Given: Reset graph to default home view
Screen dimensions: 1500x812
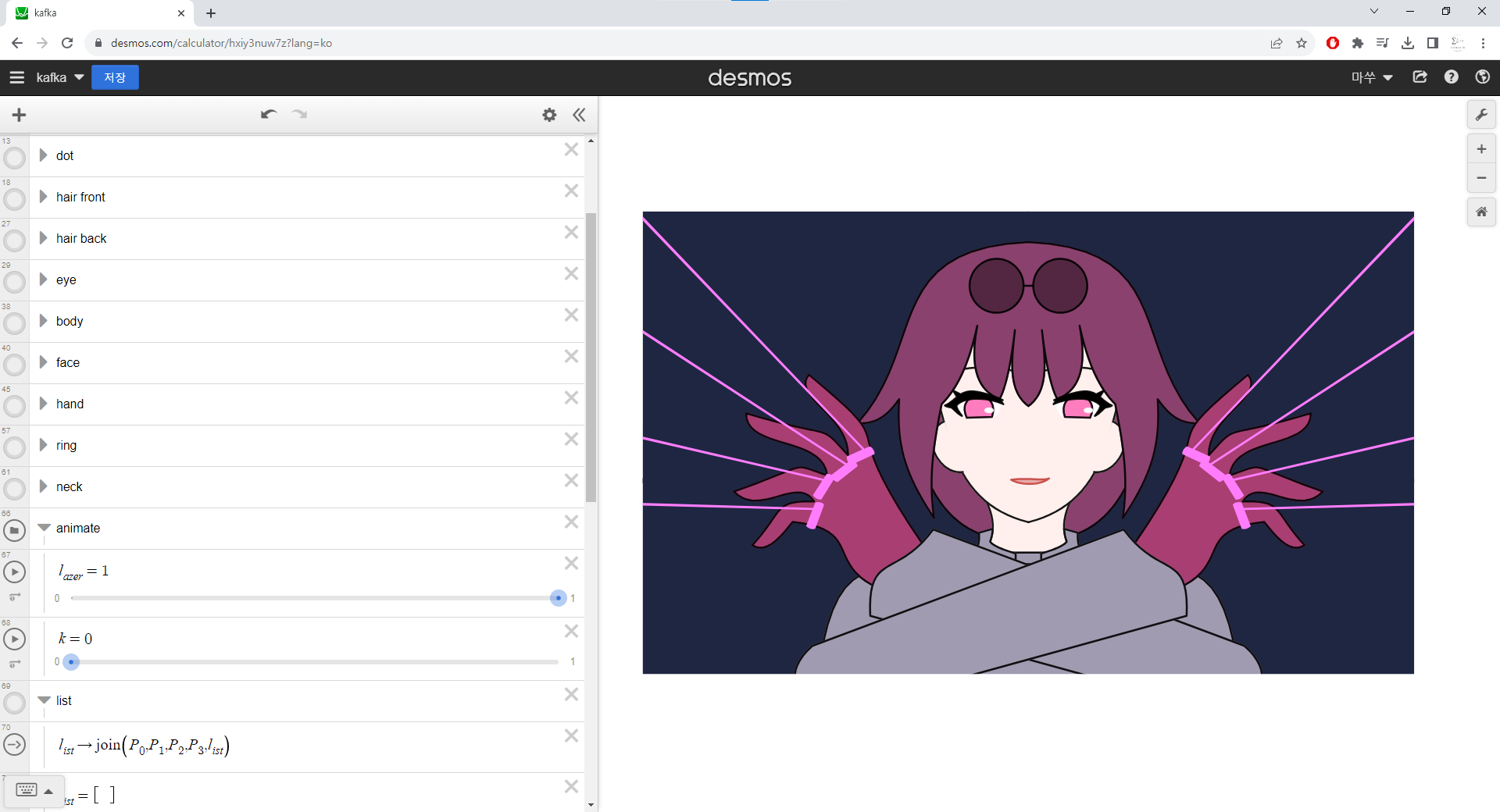Looking at the screenshot, I should (1481, 212).
